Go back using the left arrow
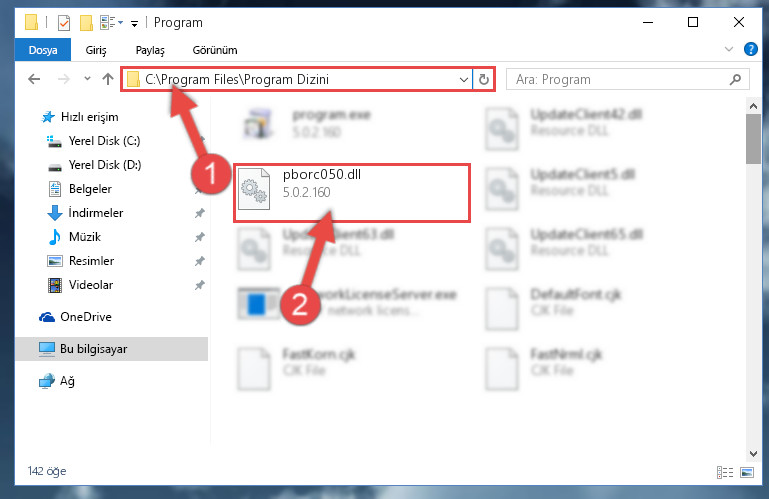This screenshot has height=499, width=769. pos(34,79)
